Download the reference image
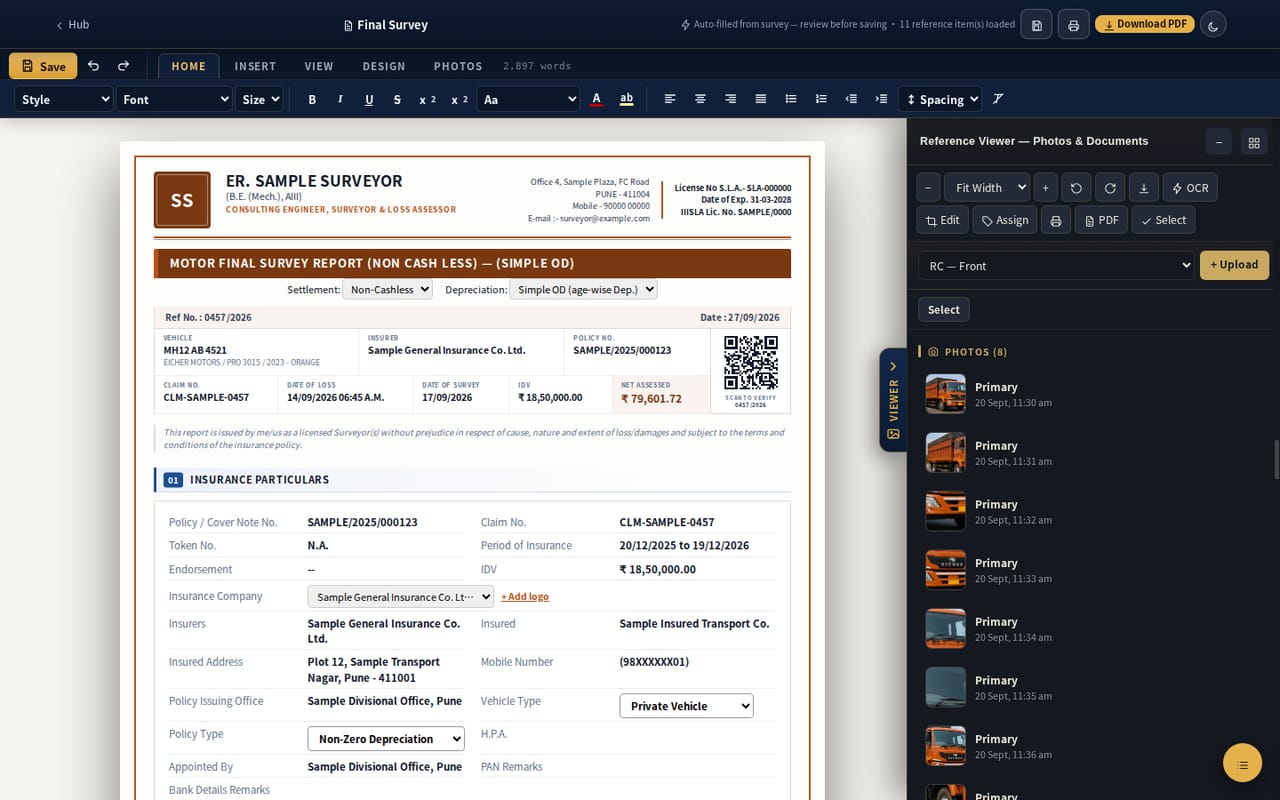Image resolution: width=1280 pixels, height=800 pixels. click(1144, 188)
